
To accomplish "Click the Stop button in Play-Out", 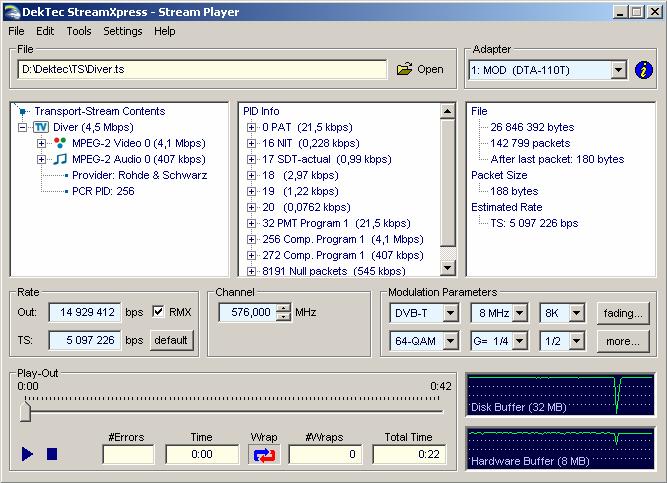I will click(x=52, y=454).
